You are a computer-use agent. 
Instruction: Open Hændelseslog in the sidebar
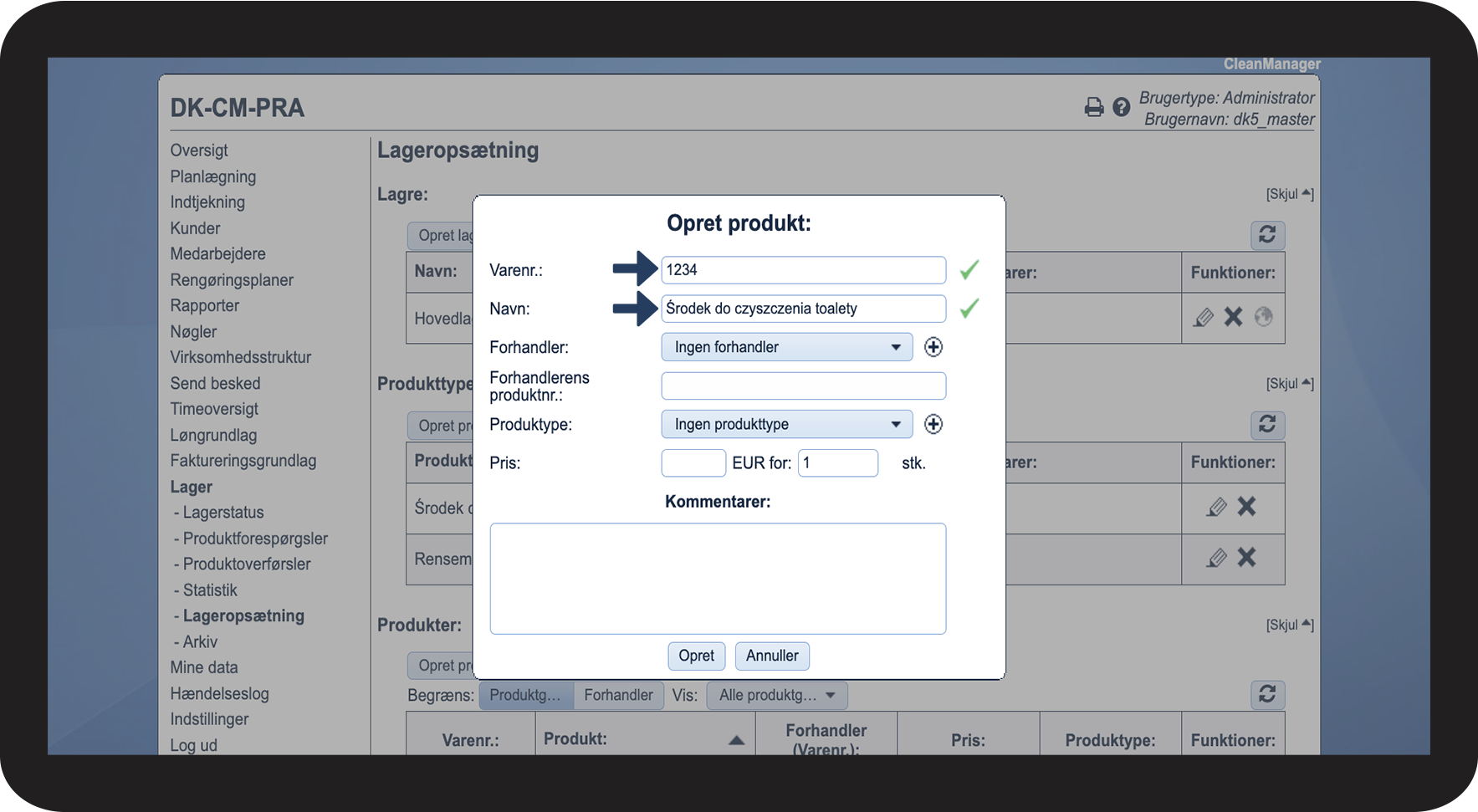point(220,694)
